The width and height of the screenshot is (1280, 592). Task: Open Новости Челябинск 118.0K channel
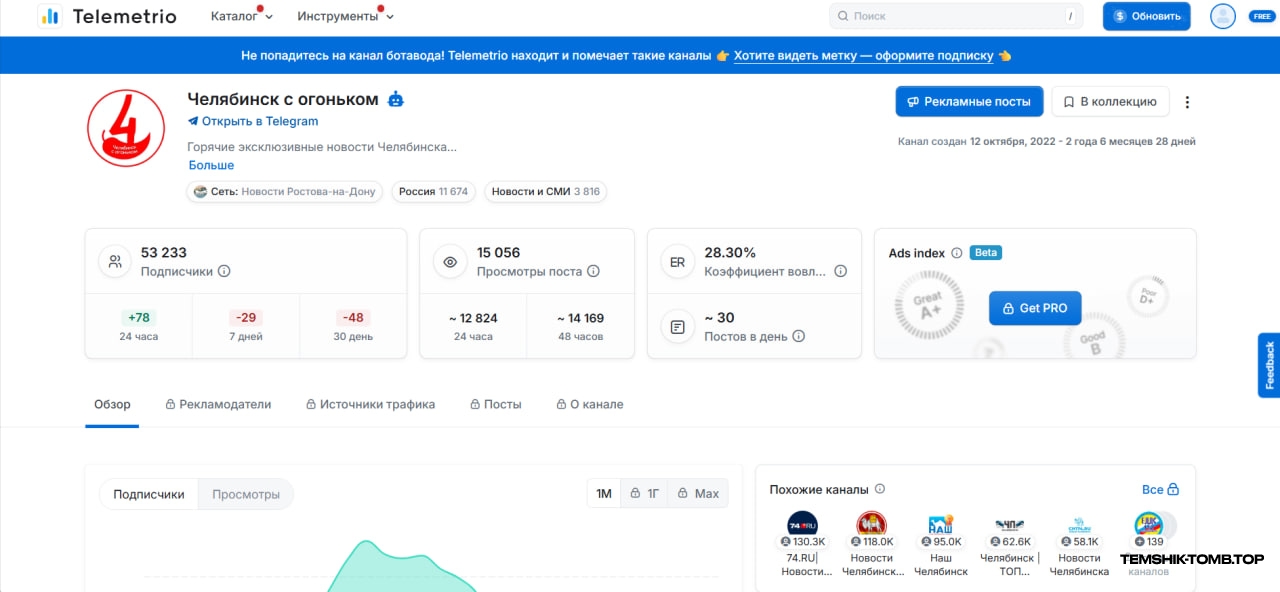871,544
